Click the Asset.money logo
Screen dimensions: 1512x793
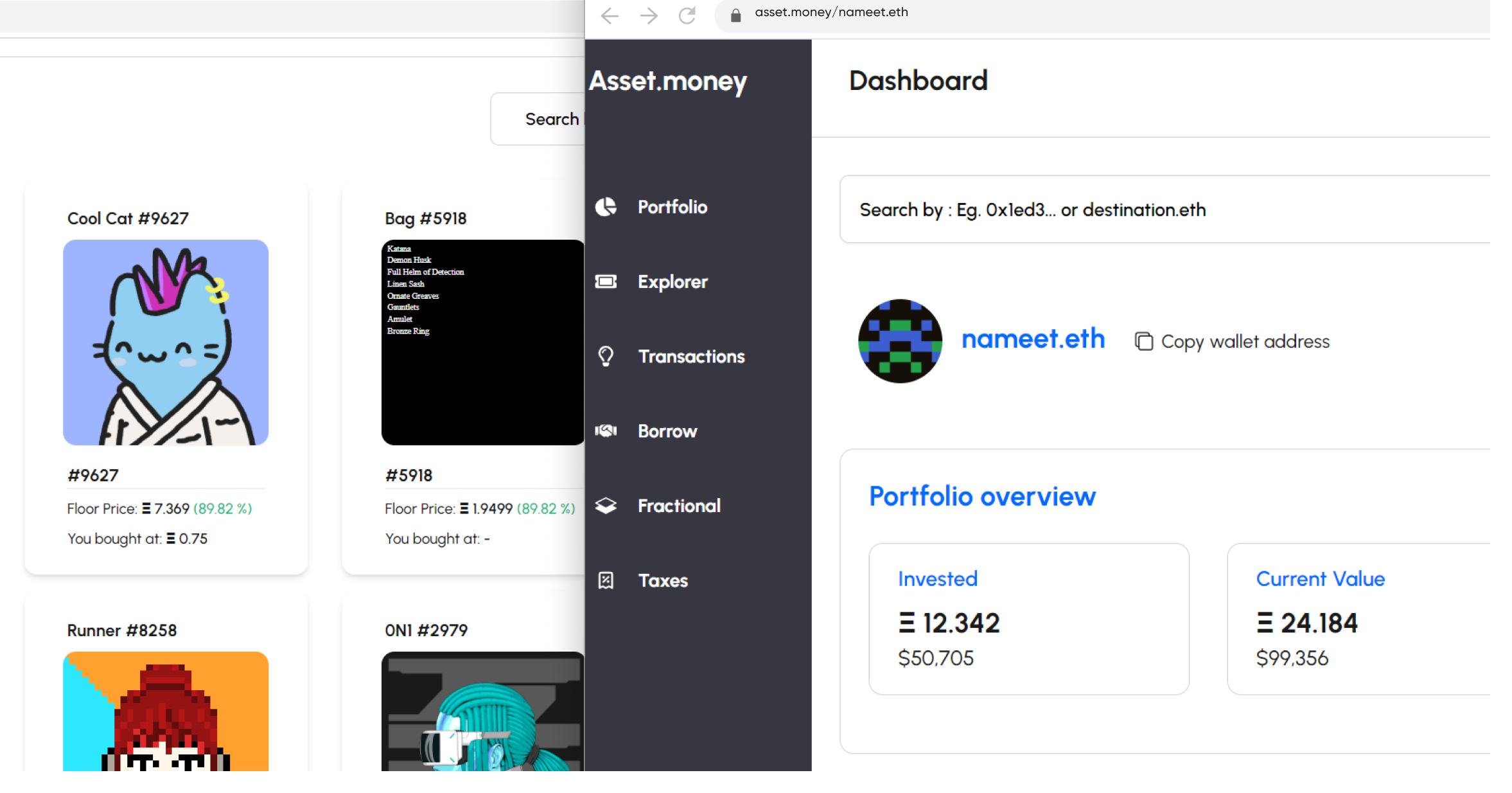pyautogui.click(x=668, y=82)
